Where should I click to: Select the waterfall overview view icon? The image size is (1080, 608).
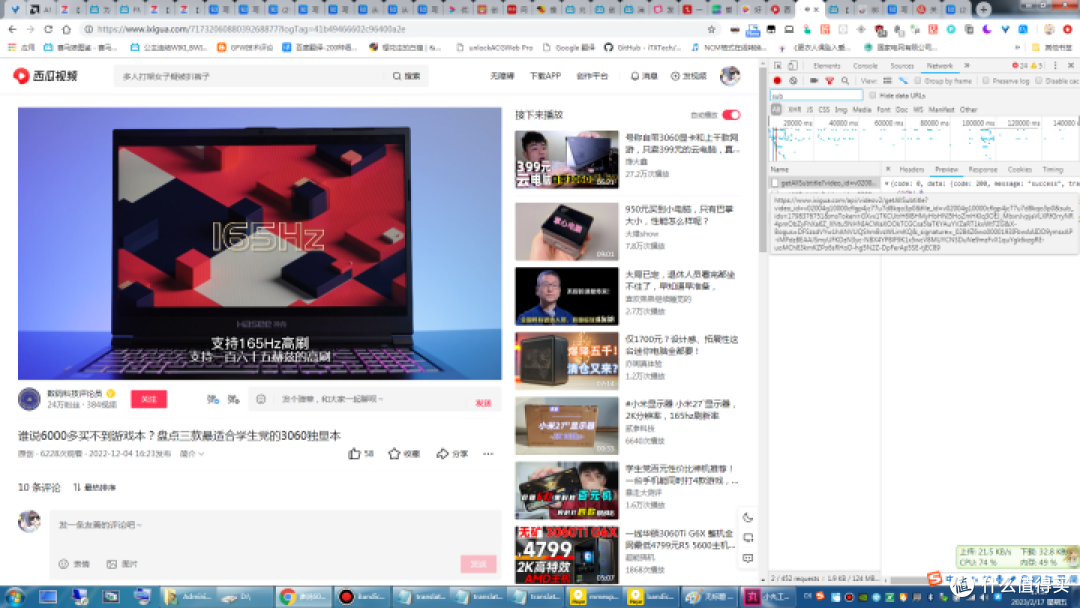point(903,81)
